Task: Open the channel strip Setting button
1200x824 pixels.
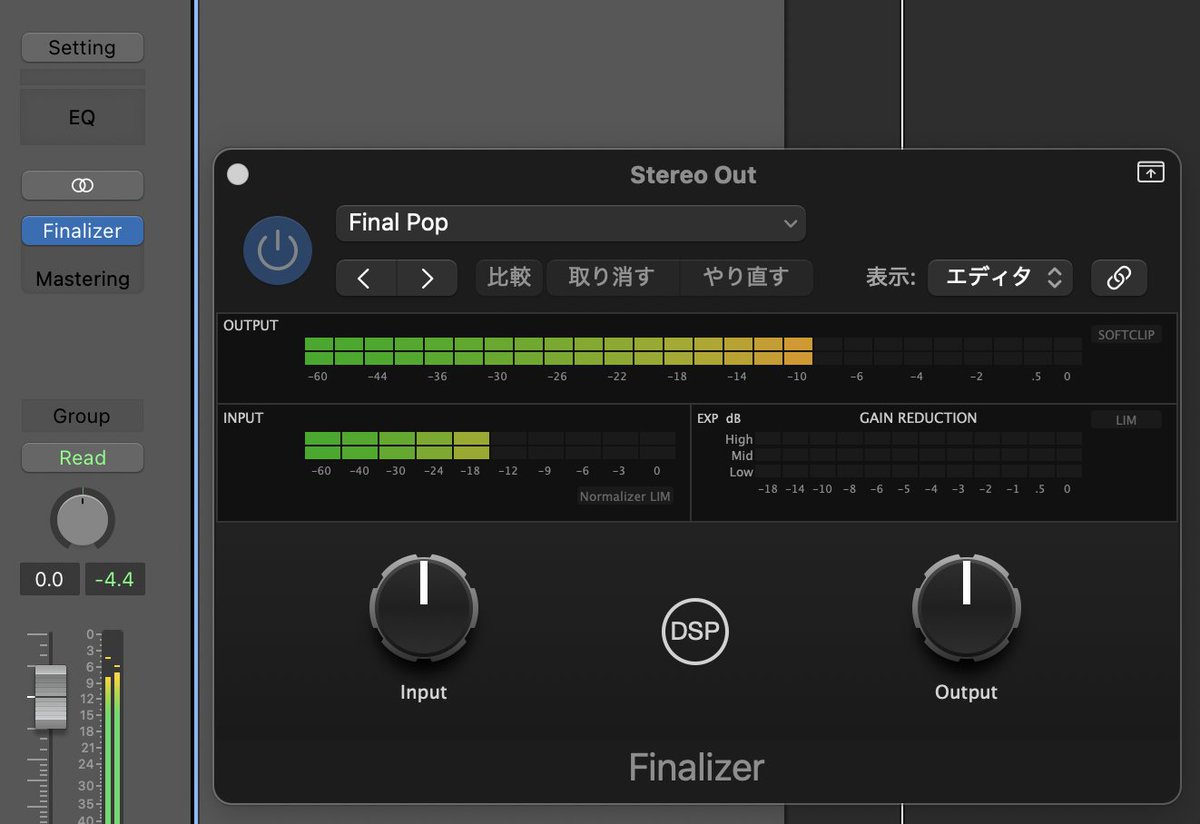Action: pyautogui.click(x=82, y=47)
